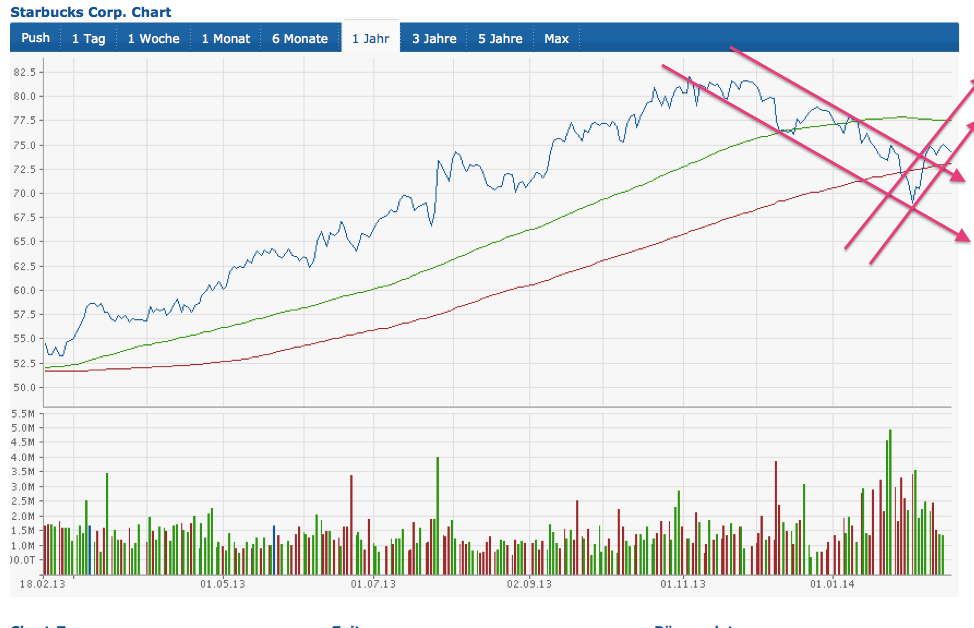974x628 pixels.
Task: Show the 3 Jahre chart range
Action: (434, 39)
